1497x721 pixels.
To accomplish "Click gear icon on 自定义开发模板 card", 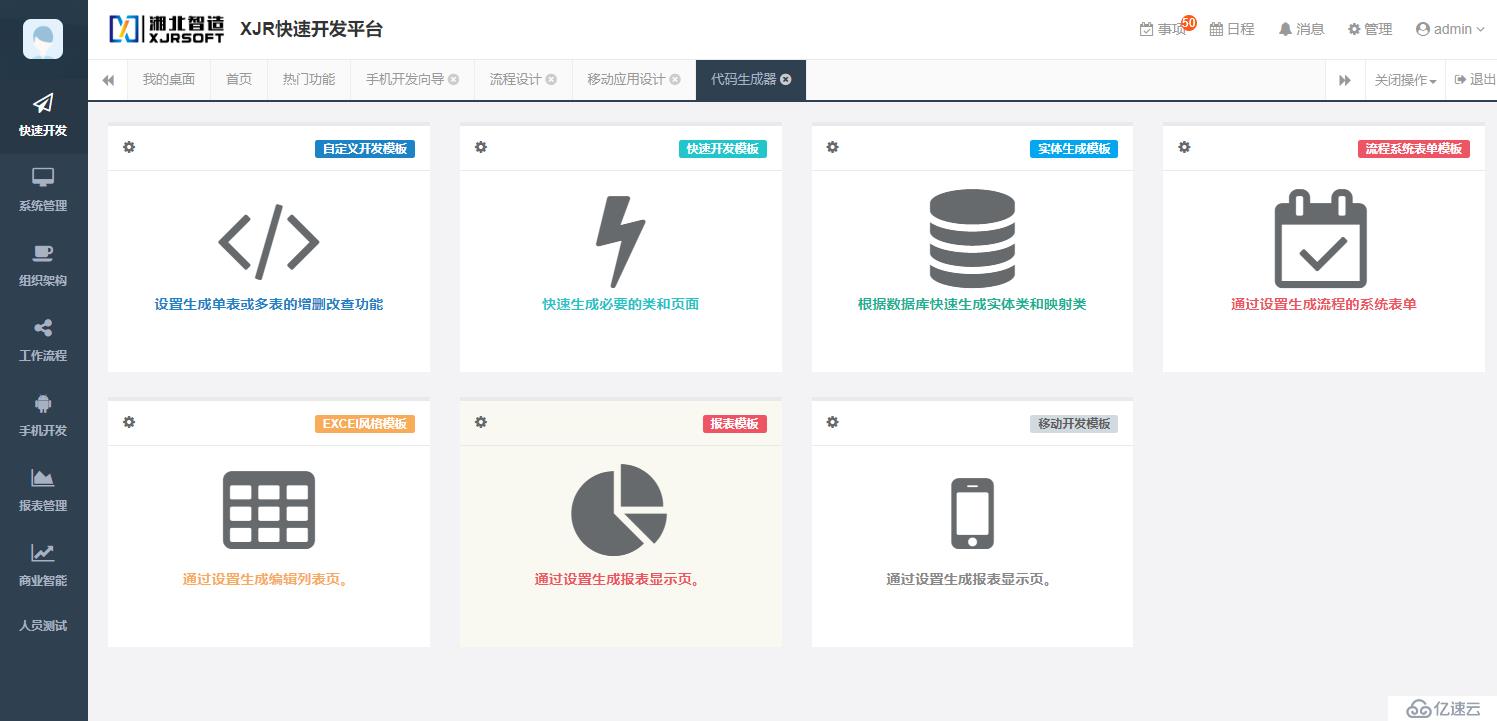I will (129, 147).
